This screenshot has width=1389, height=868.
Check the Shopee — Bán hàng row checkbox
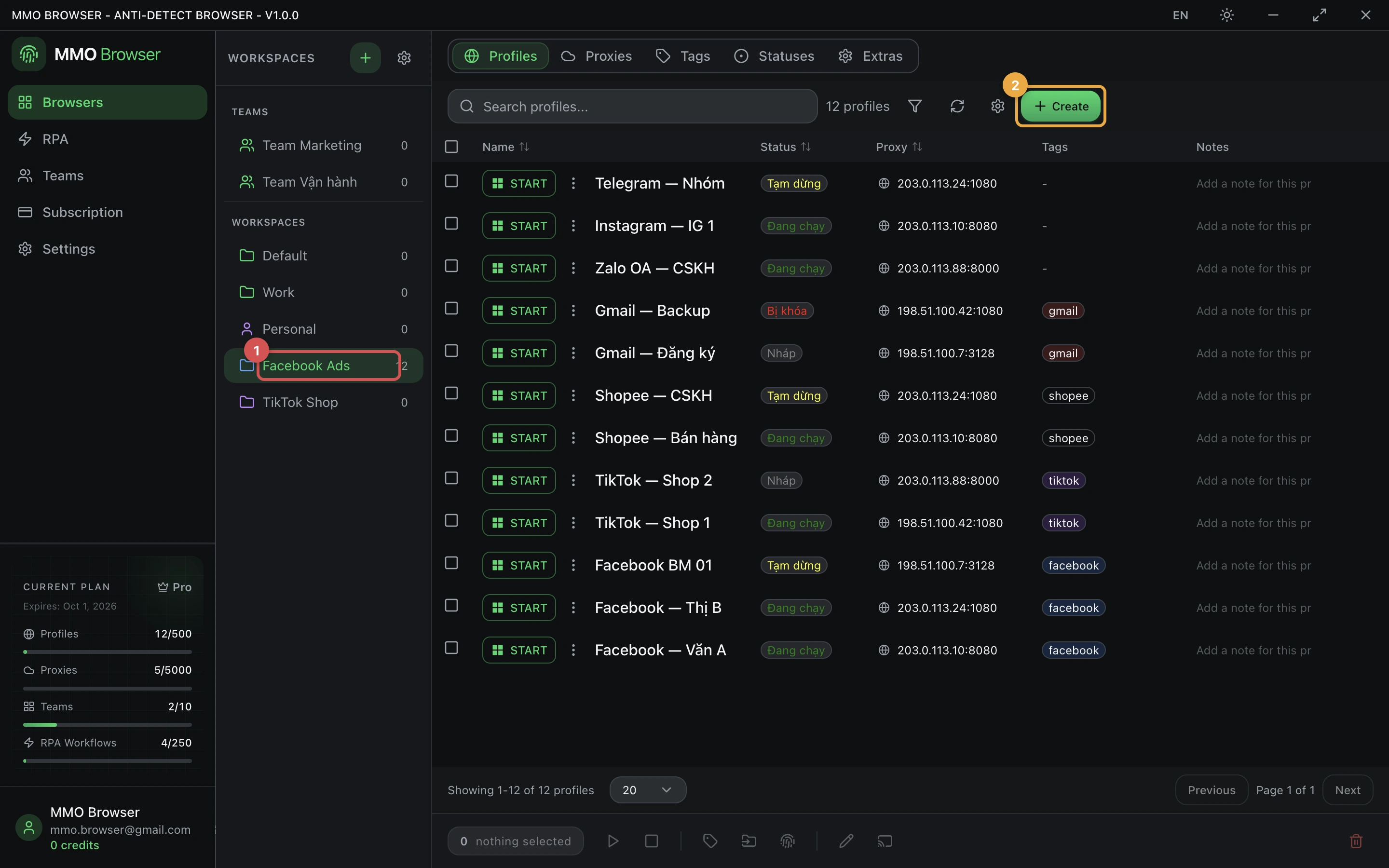pos(452,436)
